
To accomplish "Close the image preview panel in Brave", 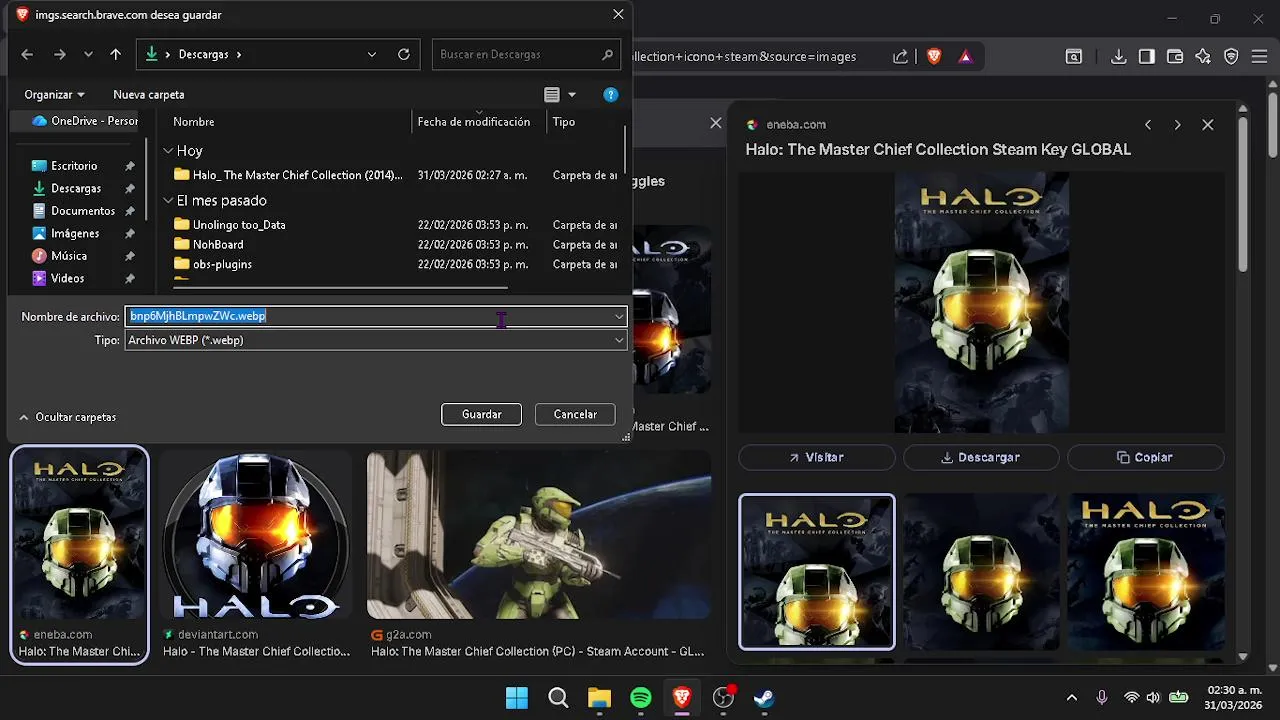I will tap(1208, 125).
